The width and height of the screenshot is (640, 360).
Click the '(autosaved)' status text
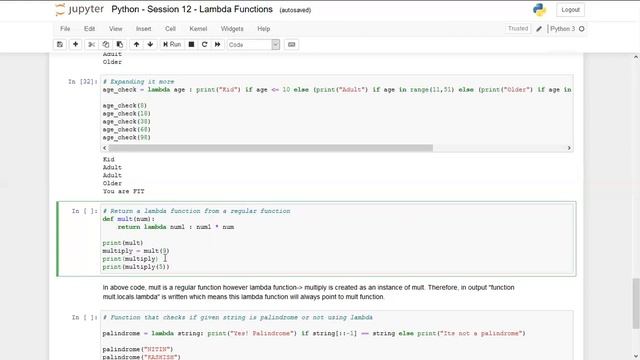(295, 10)
